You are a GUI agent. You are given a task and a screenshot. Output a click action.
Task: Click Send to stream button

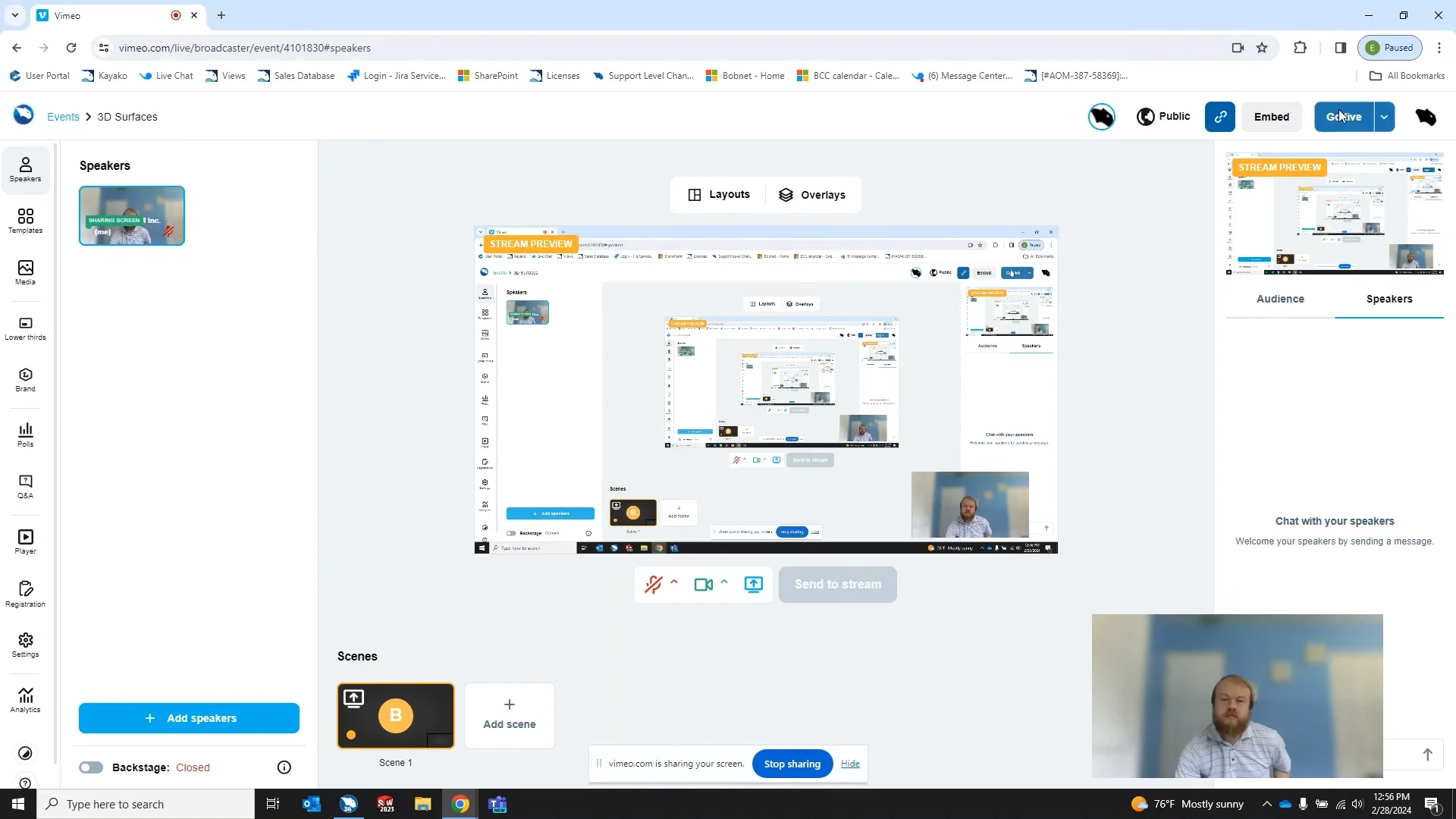(838, 585)
